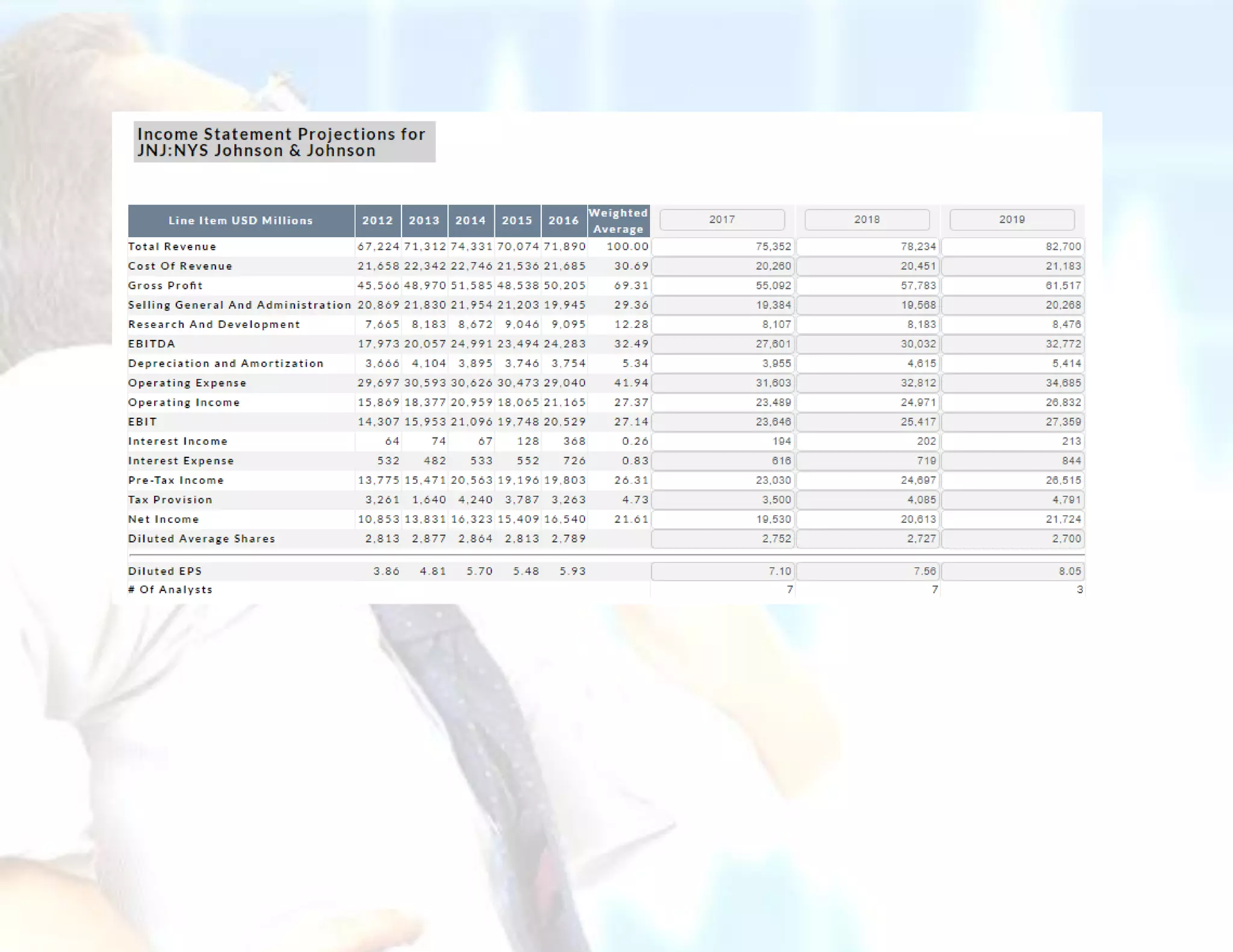Select the 2018 Tax Provision input
The width and height of the screenshot is (1233, 952).
(868, 499)
